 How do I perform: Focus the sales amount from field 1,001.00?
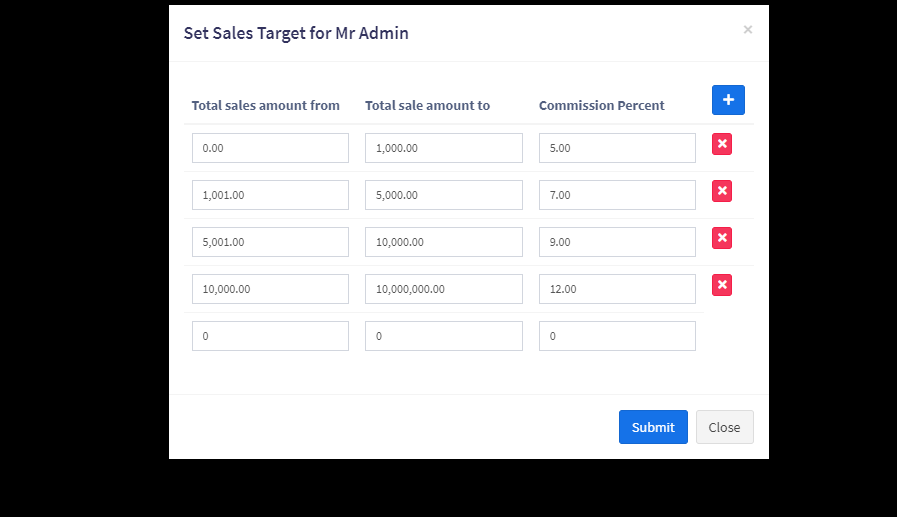pyautogui.click(x=270, y=195)
